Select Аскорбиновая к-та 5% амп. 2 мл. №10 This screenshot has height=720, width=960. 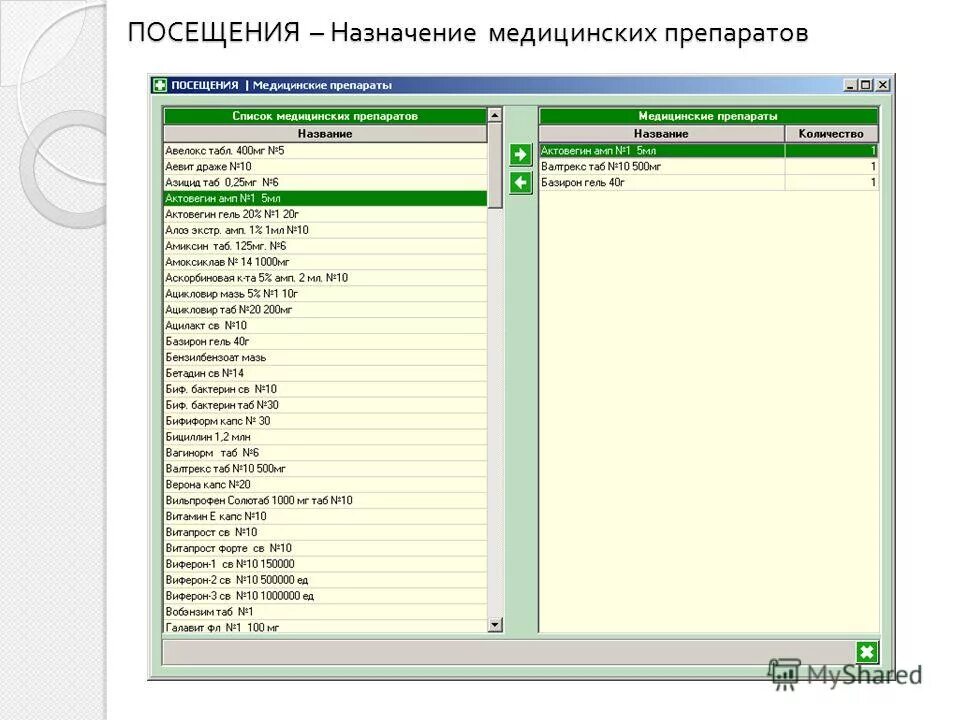(325, 278)
